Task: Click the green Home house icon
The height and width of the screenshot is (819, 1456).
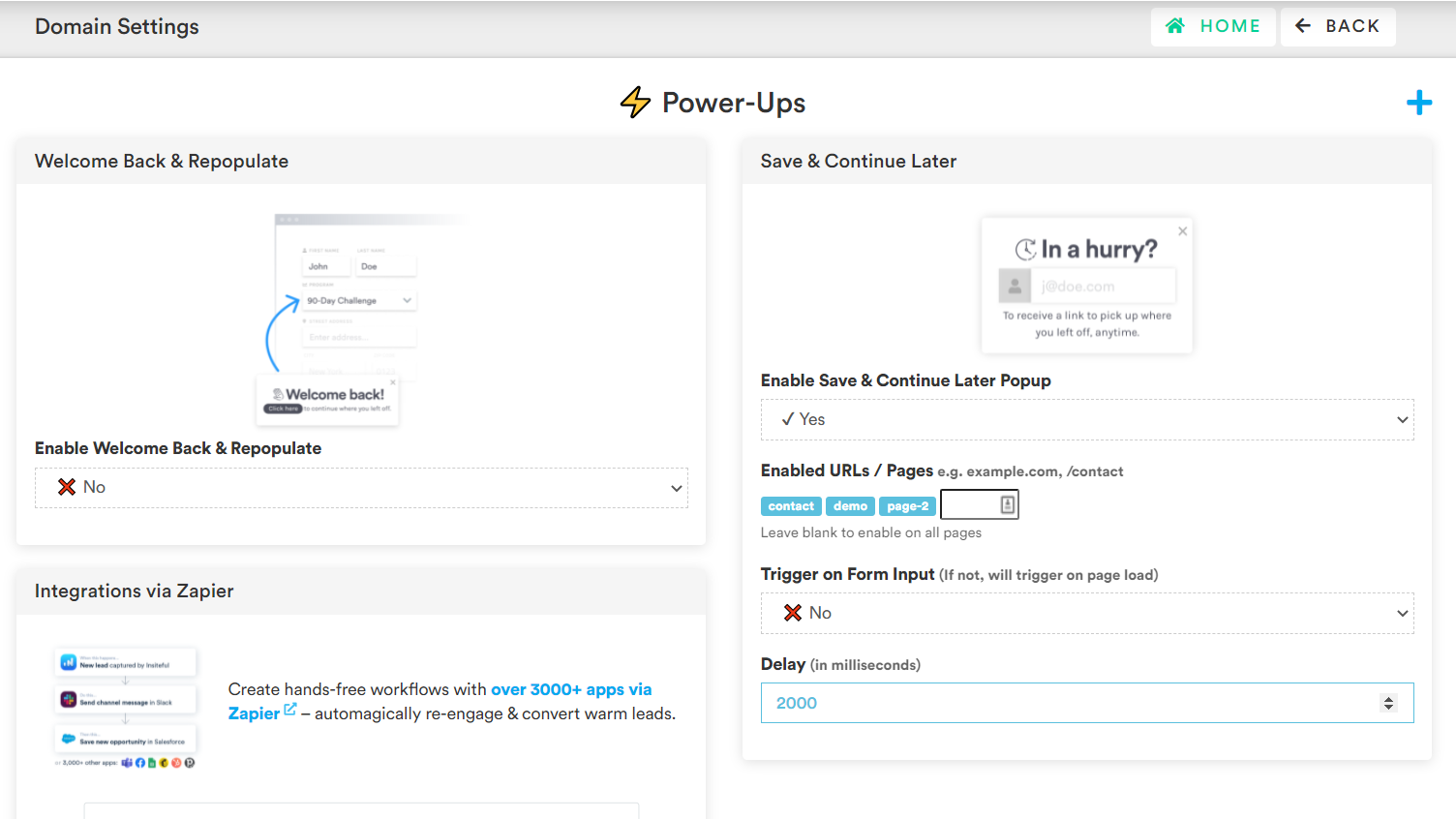Action: (x=1175, y=26)
